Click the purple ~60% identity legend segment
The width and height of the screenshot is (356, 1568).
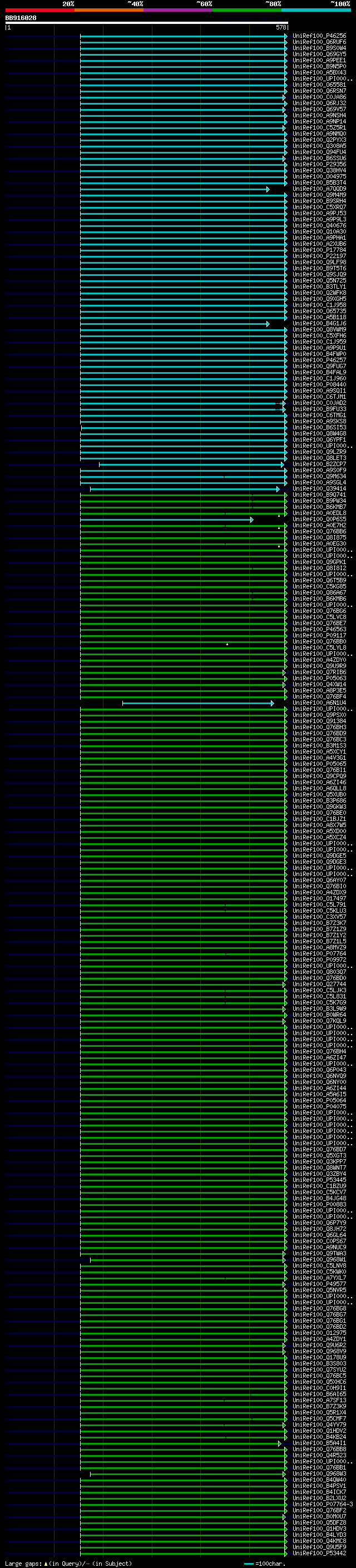tap(179, 10)
